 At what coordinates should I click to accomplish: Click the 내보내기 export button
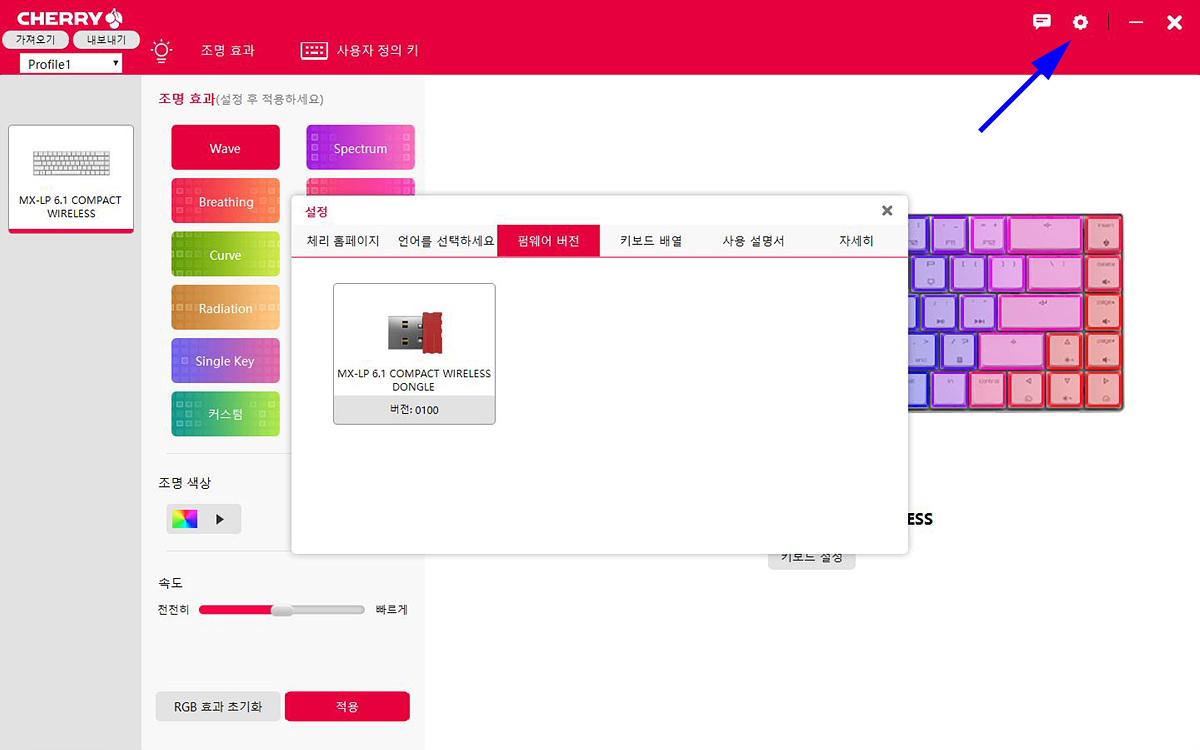106,40
